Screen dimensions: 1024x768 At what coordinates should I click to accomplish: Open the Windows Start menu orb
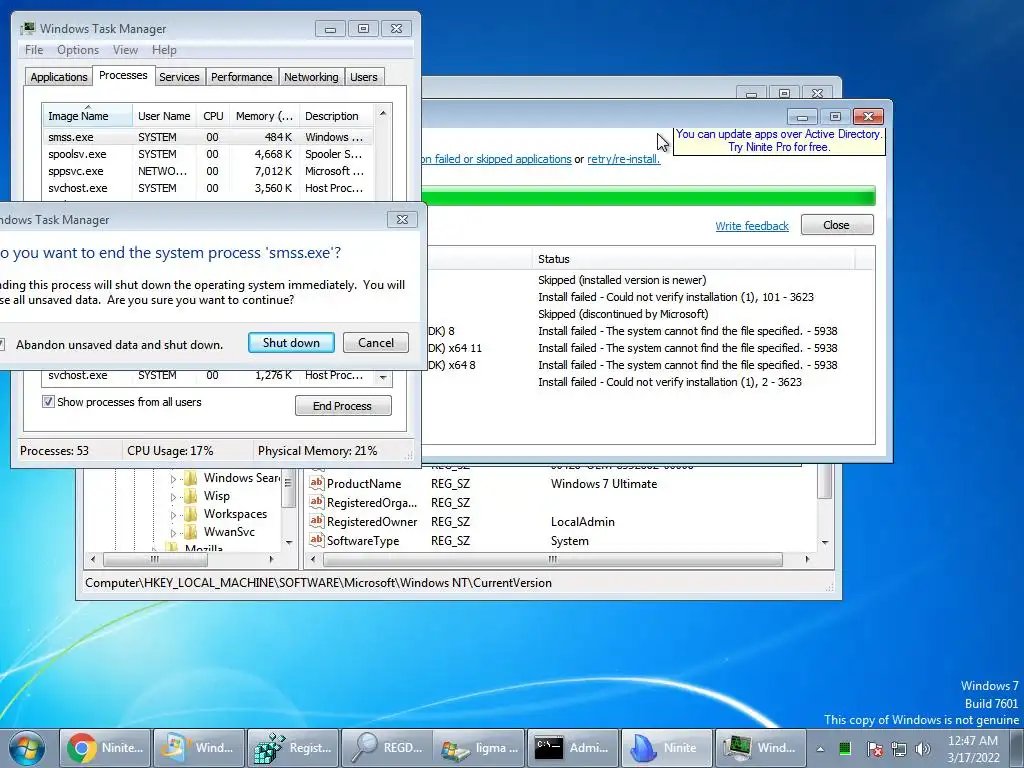[x=26, y=748]
